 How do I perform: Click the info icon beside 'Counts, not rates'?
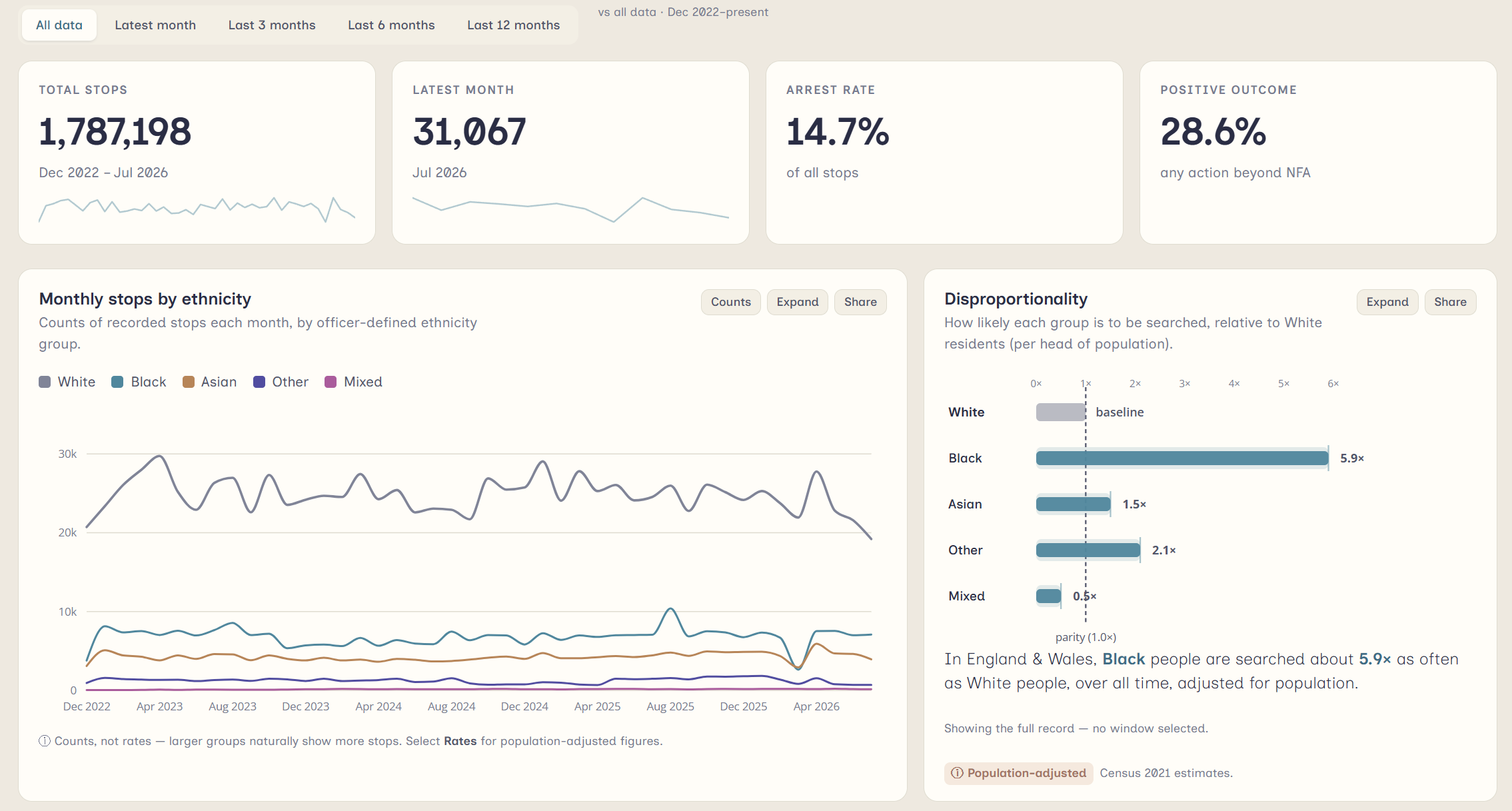45,741
